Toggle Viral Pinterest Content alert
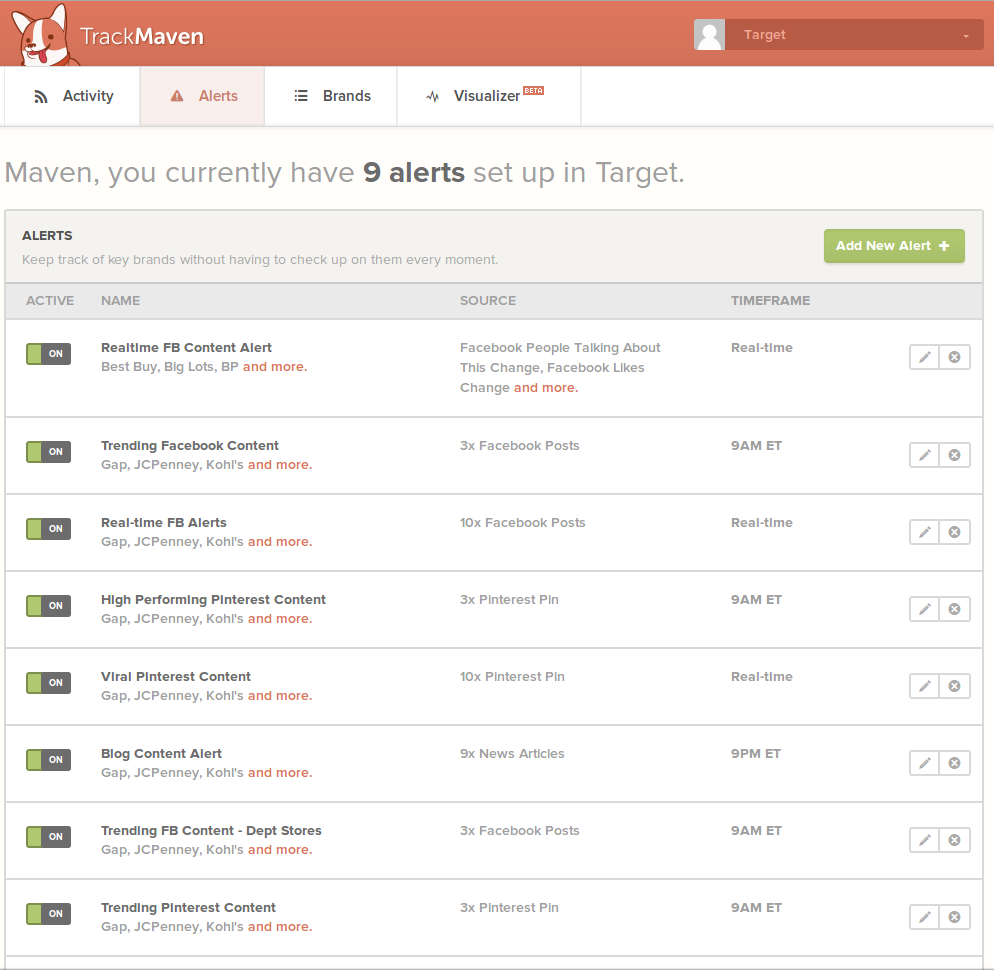The image size is (994, 970). coord(48,683)
